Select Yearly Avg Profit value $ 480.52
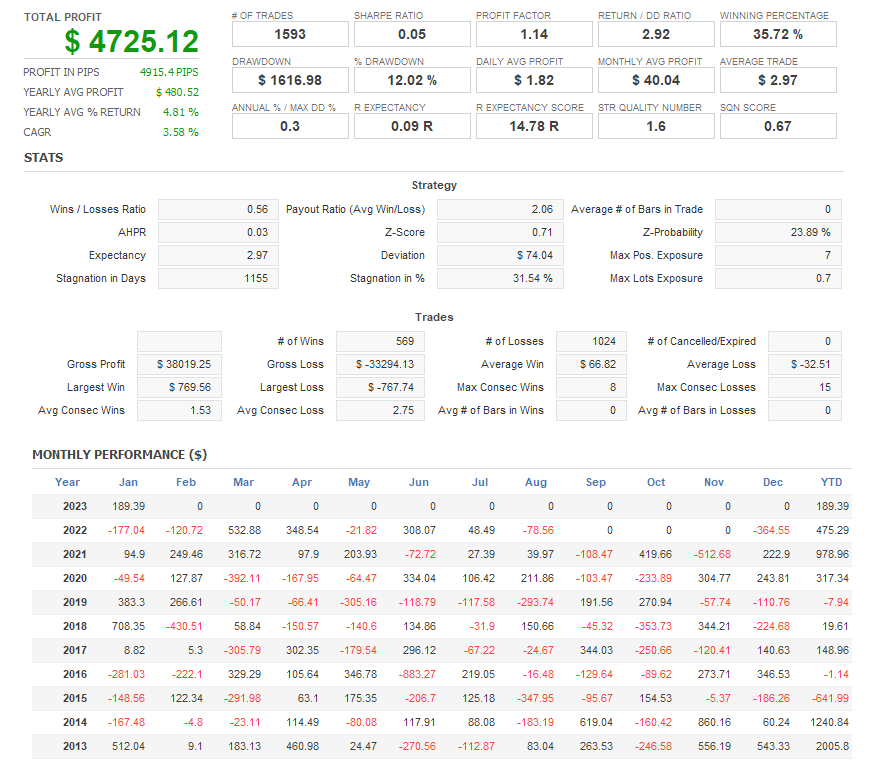Screen dimensions: 881x774 tap(177, 92)
